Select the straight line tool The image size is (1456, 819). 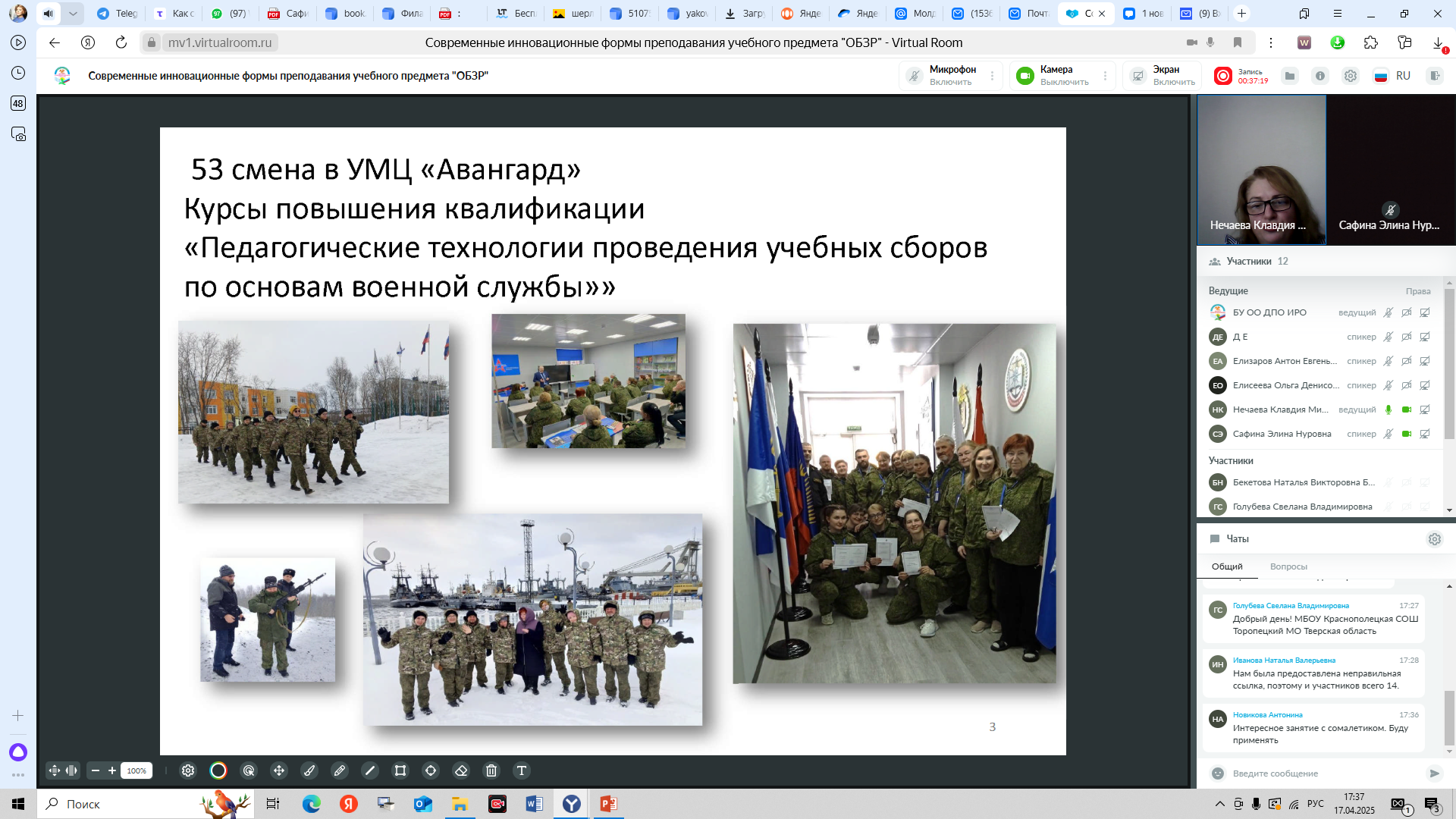pos(370,770)
